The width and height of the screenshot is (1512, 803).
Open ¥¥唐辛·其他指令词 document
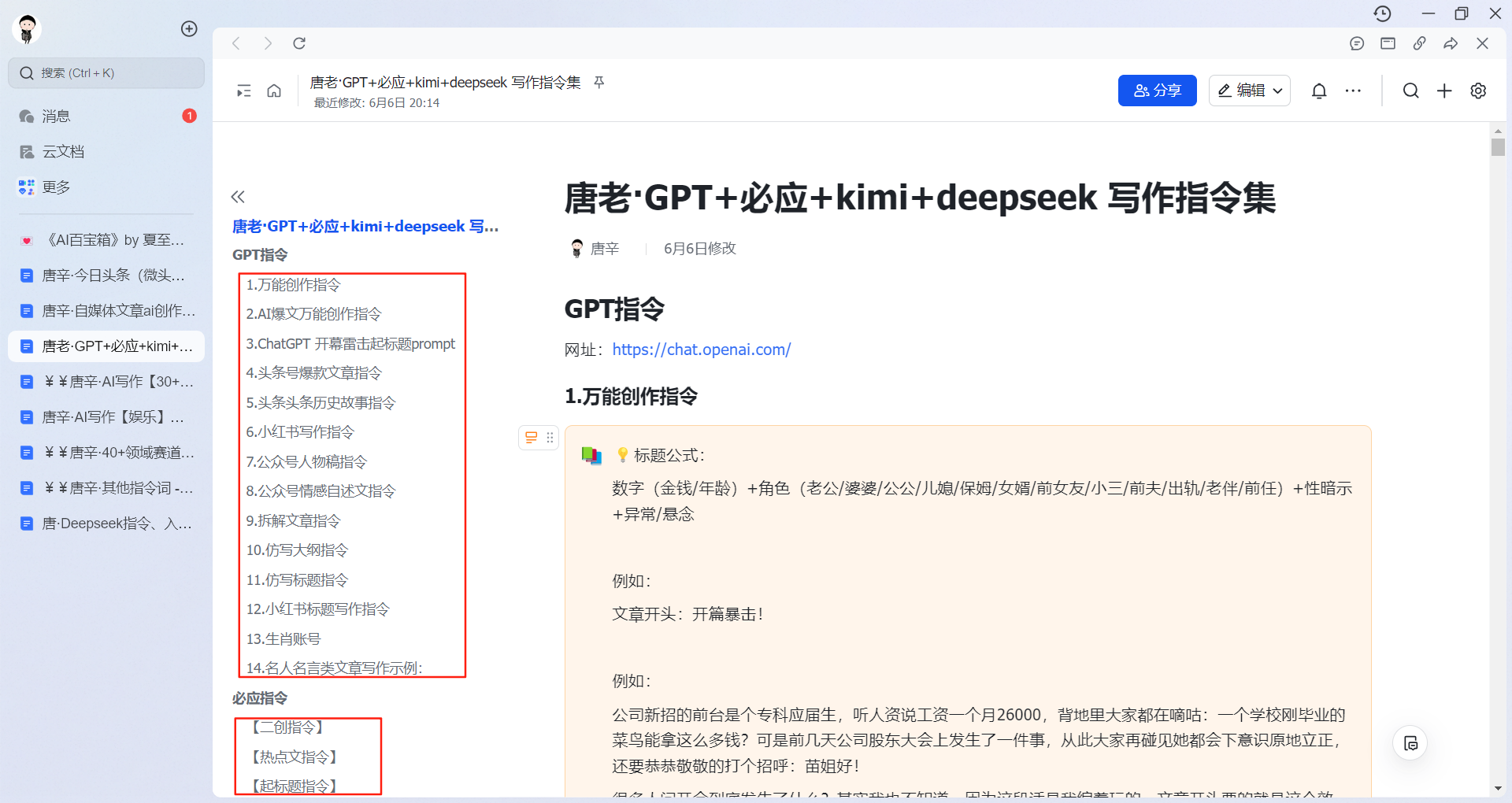pyautogui.click(x=106, y=488)
